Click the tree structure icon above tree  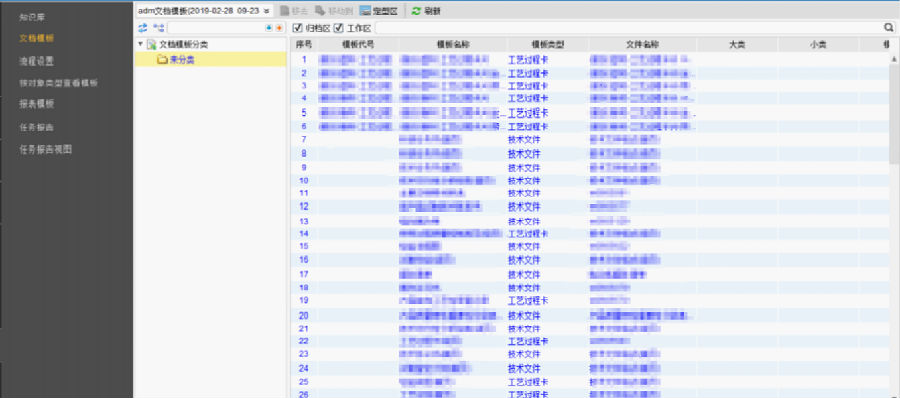159,28
